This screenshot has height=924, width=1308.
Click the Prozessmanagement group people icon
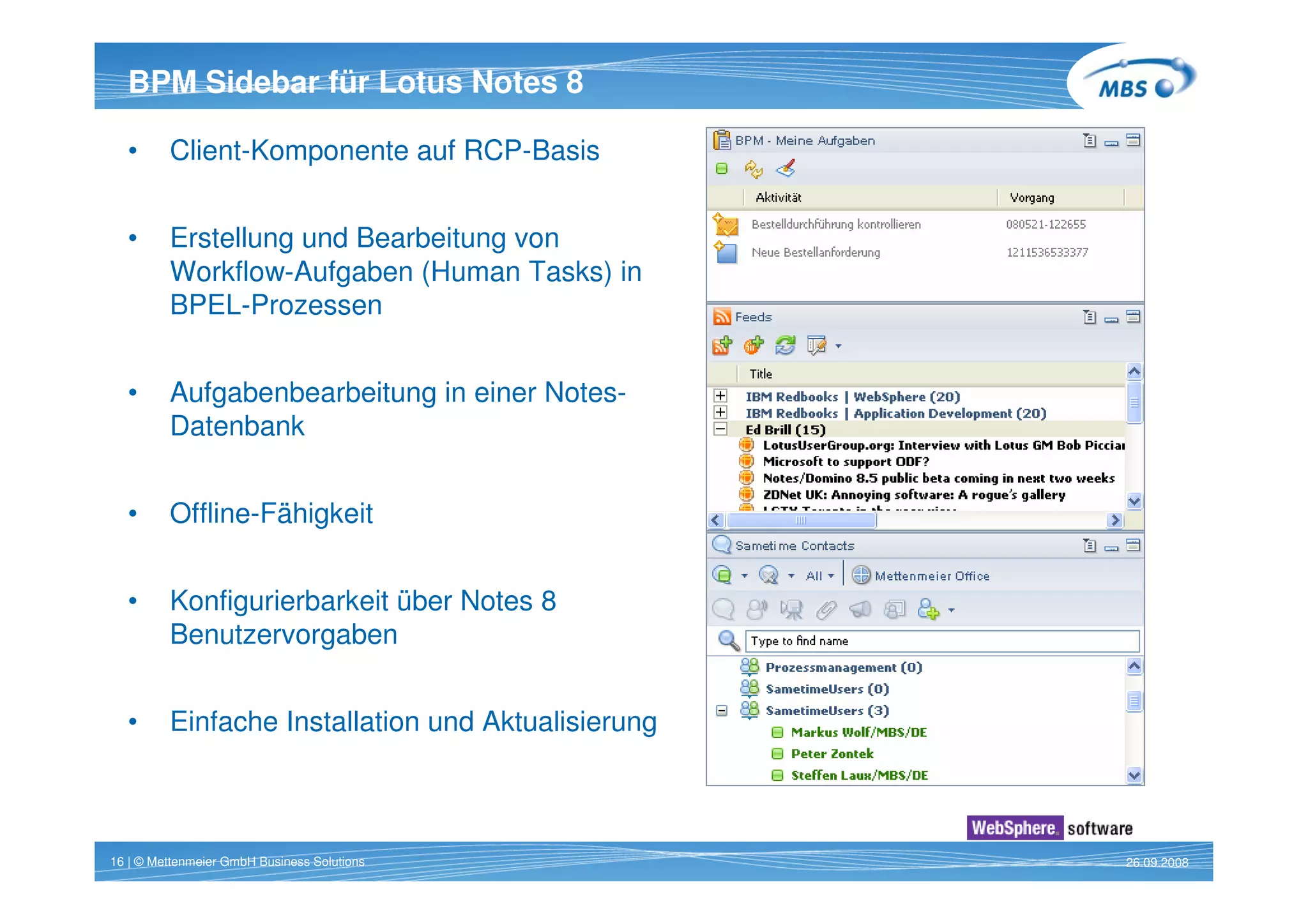749,667
